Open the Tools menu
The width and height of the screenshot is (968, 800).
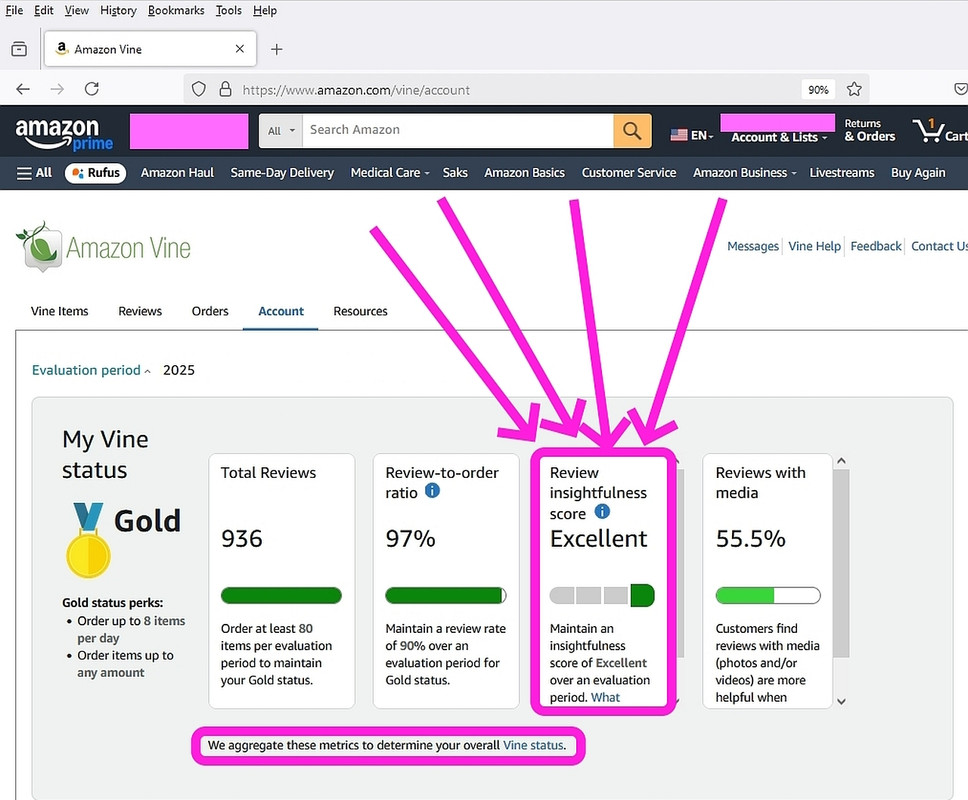[228, 10]
